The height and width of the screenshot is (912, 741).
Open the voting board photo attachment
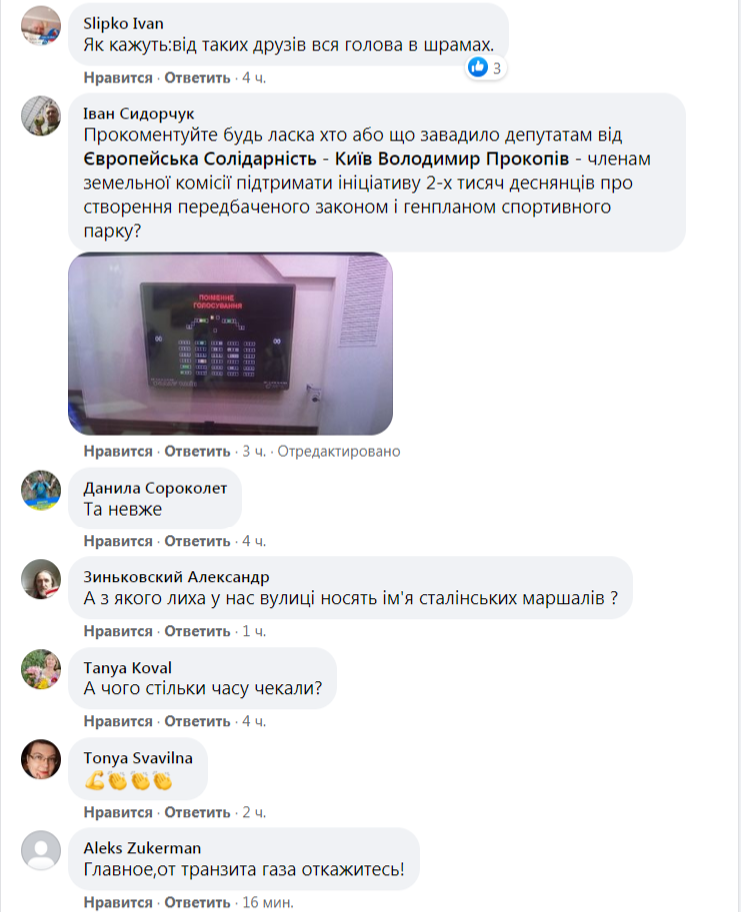pos(230,344)
